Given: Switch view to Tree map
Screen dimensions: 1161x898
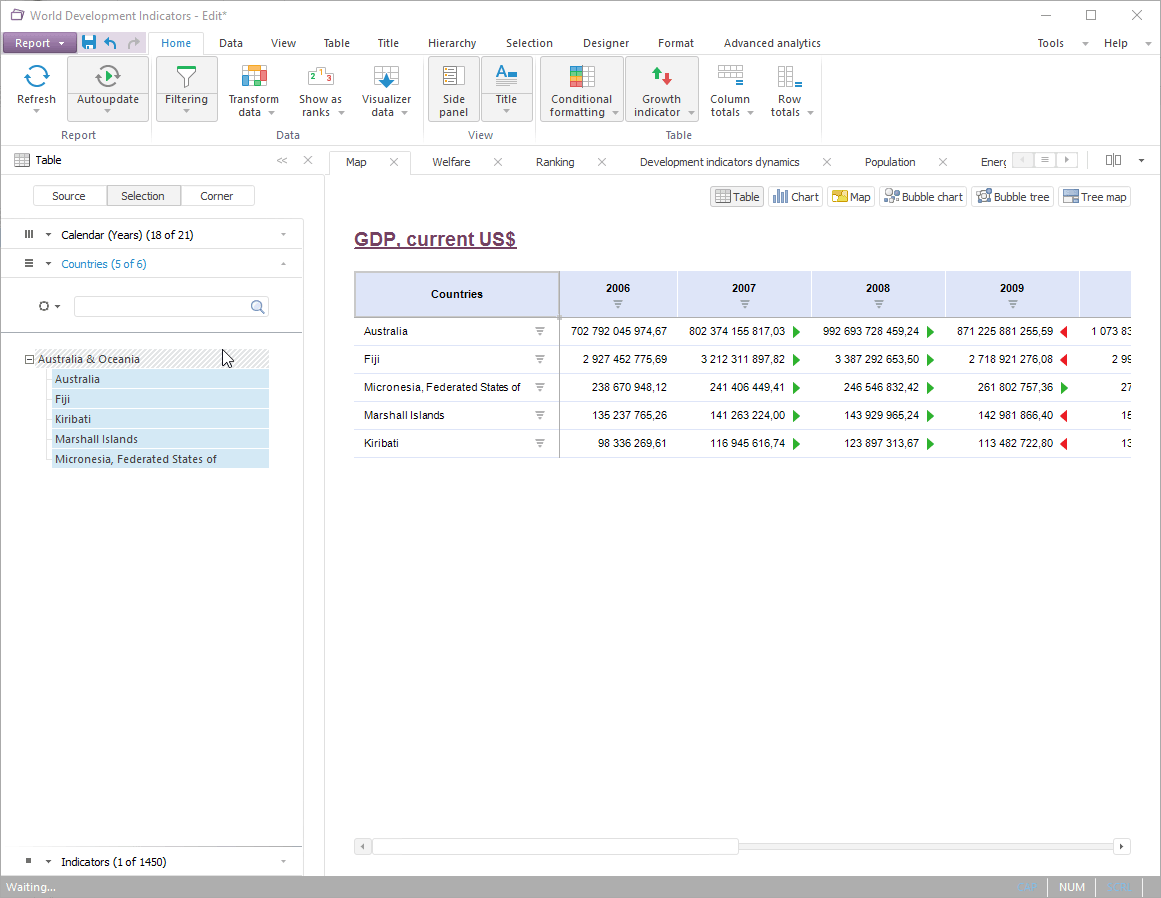Looking at the screenshot, I should [x=1094, y=197].
